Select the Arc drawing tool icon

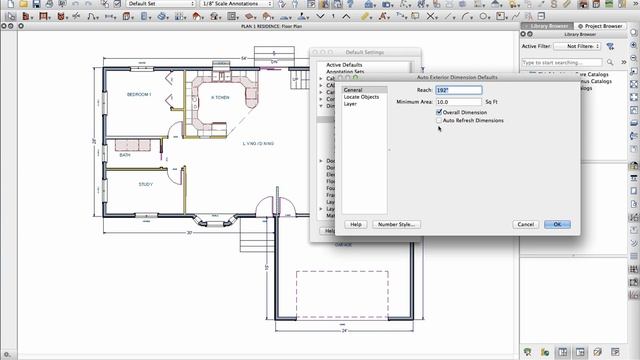tap(466, 16)
